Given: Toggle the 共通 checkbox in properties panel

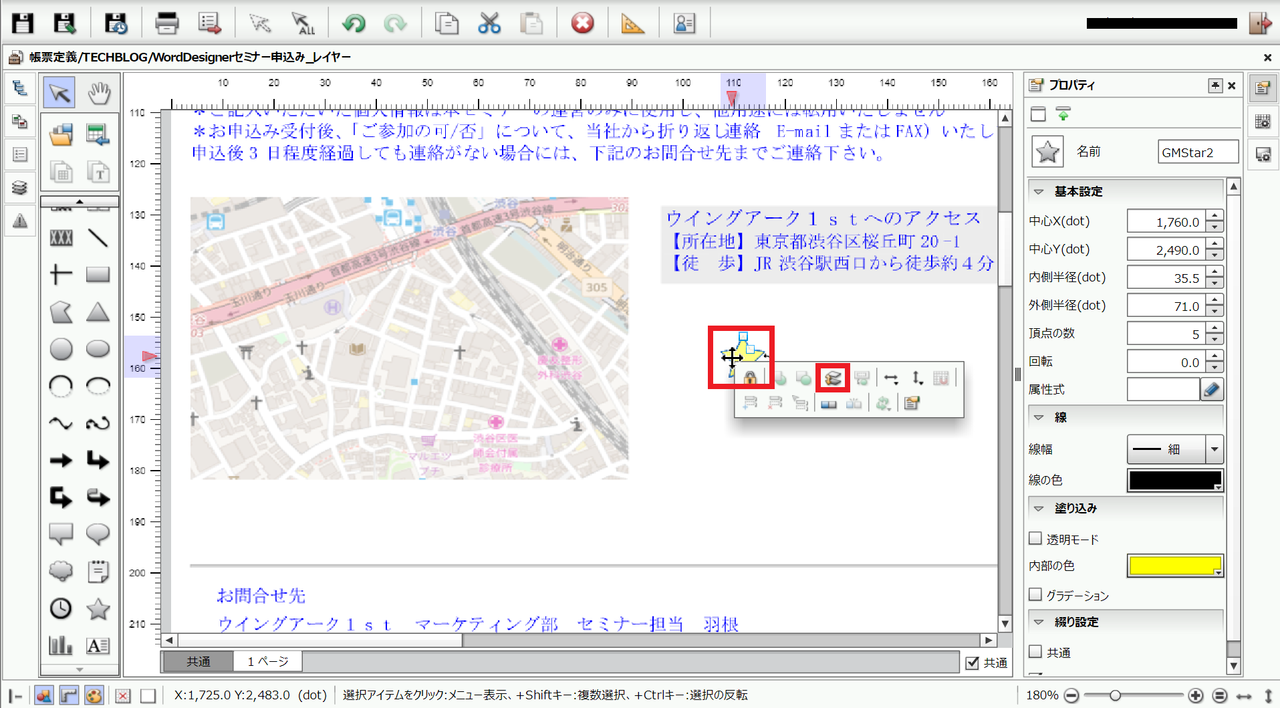Looking at the screenshot, I should pyautogui.click(x=1035, y=653).
